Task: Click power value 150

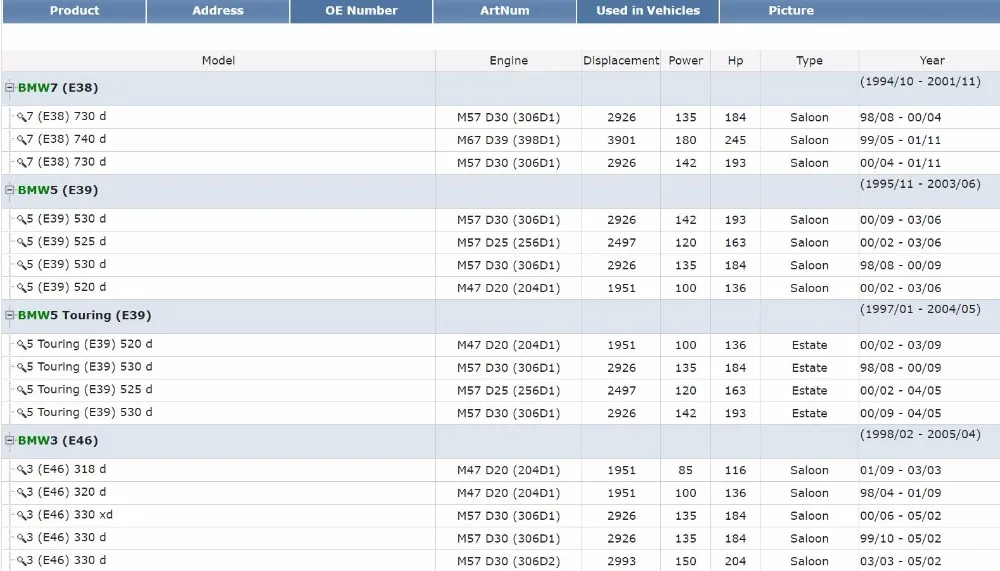Action: [x=686, y=561]
